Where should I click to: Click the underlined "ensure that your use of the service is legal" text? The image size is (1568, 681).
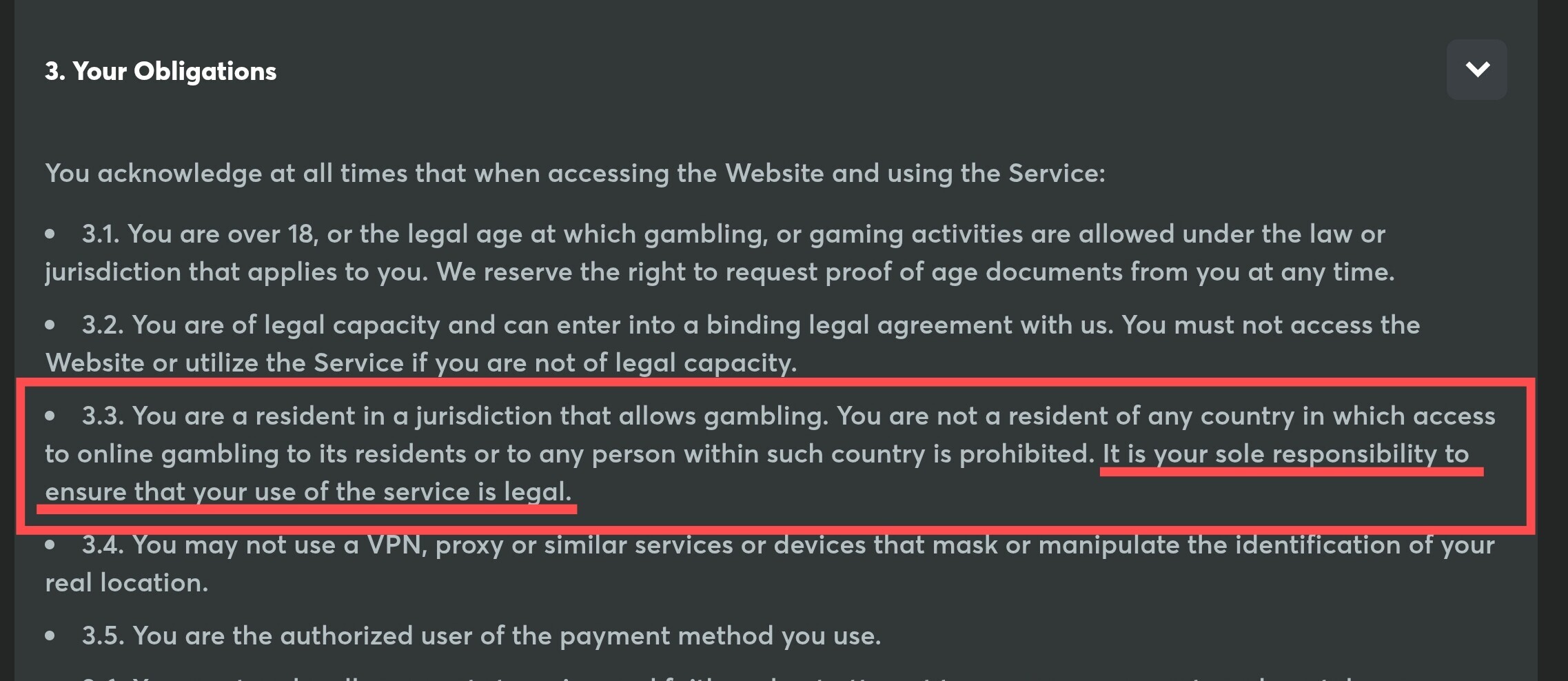pos(308,491)
